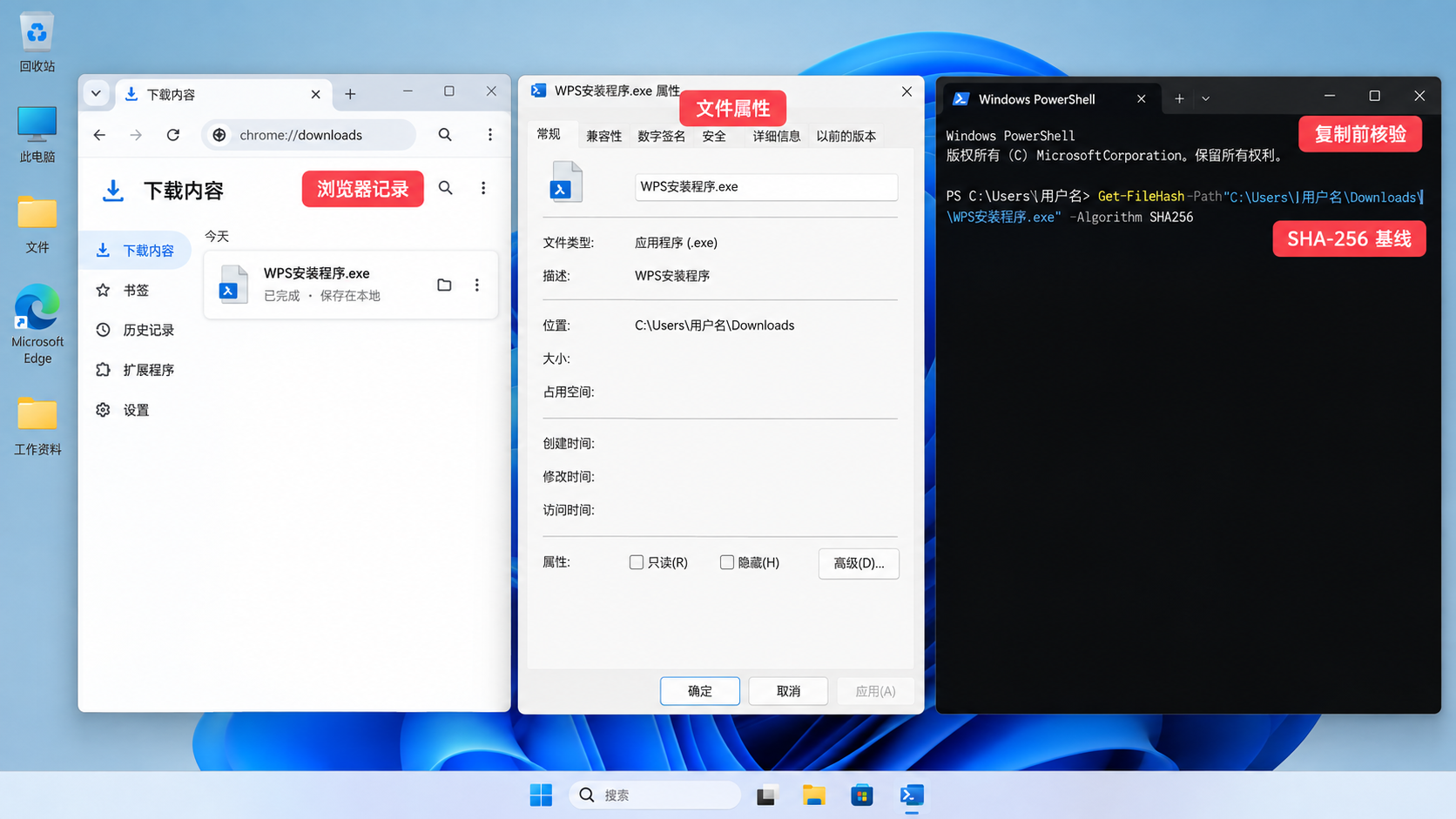Click the WPS安装程序.exe filename field
The image size is (1456, 819).
click(766, 186)
